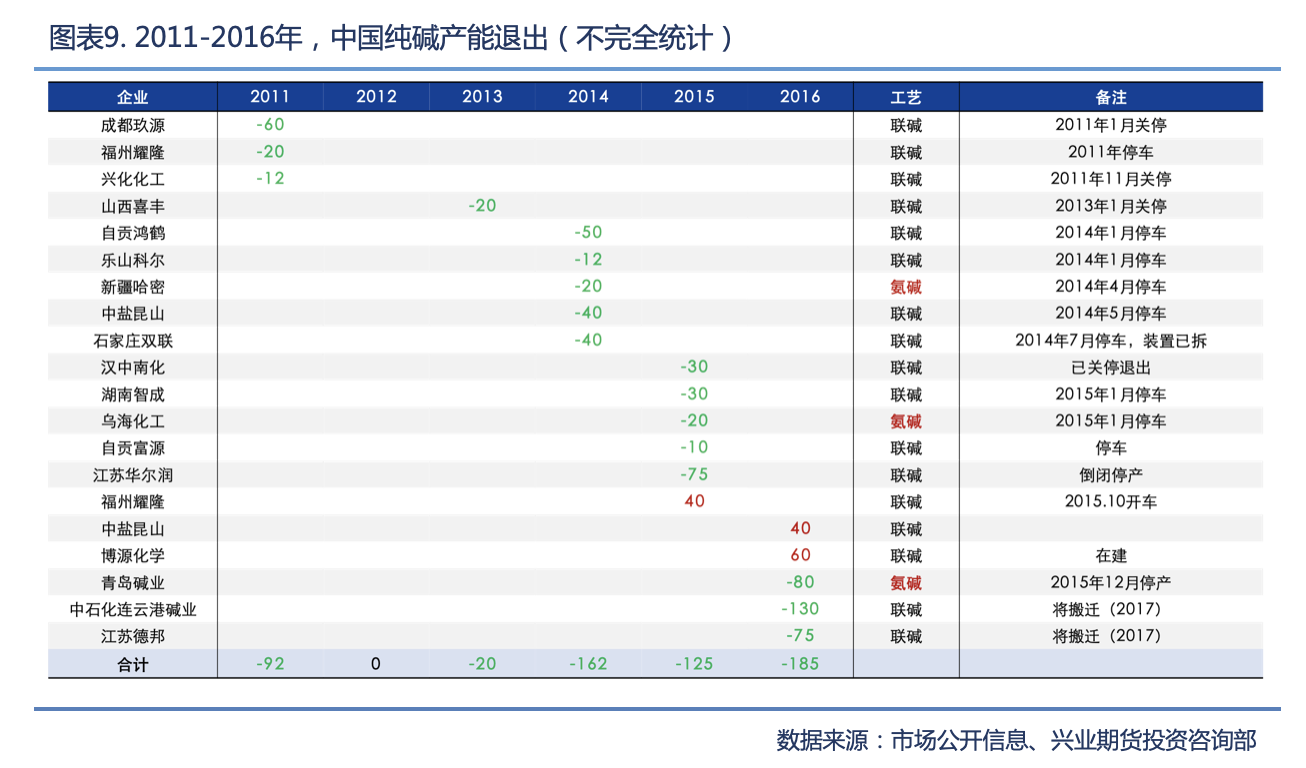Screen dimensions: 1306x768
Task: Click the 2015.10开车 remark
Action: click(1110, 502)
